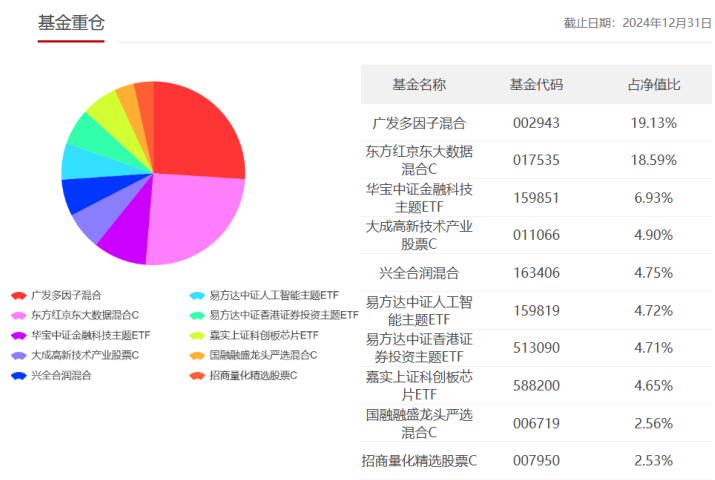Click legend label 招商量化精选股票C

[x=253, y=376]
